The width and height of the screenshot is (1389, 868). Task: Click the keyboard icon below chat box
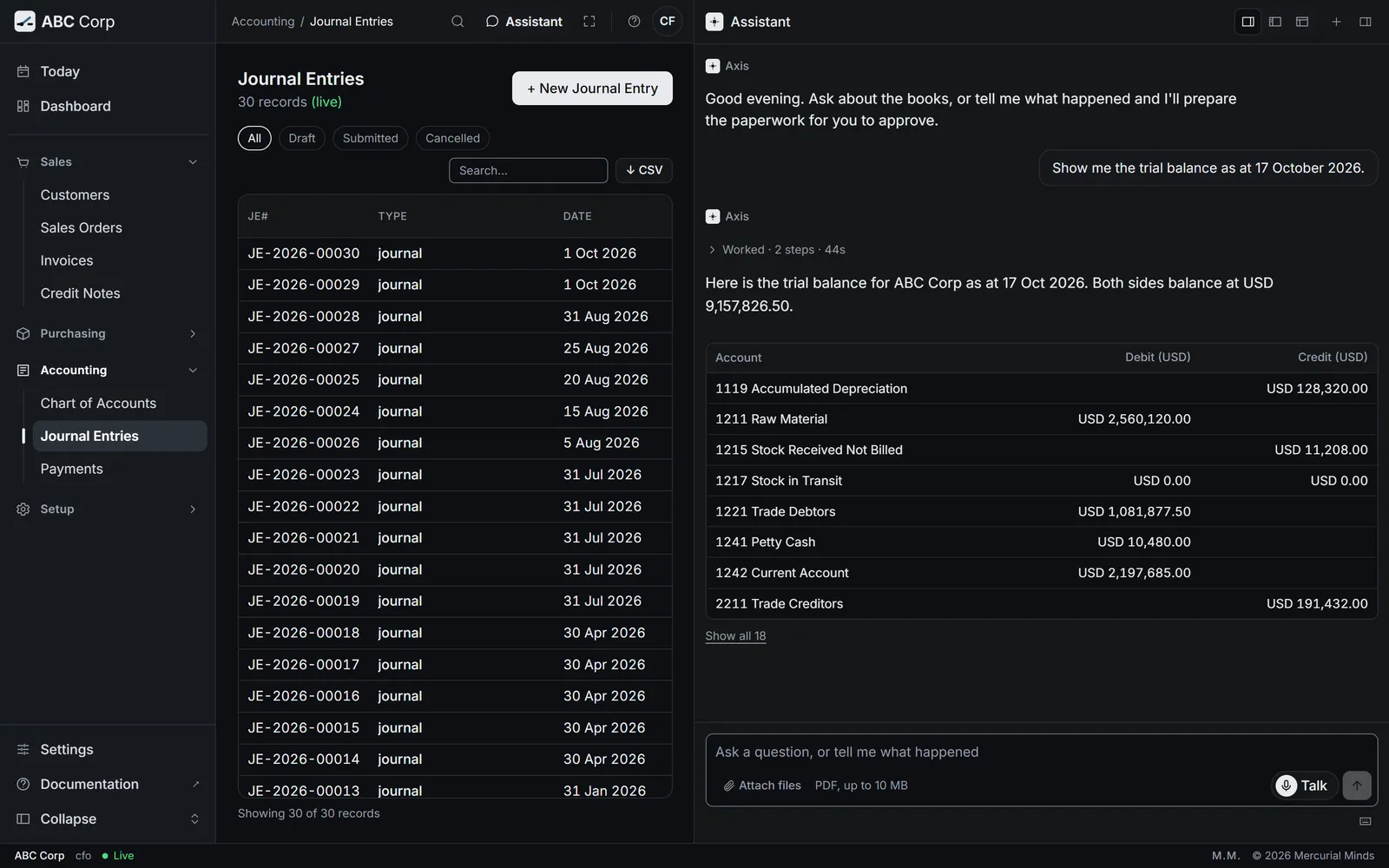[1366, 821]
